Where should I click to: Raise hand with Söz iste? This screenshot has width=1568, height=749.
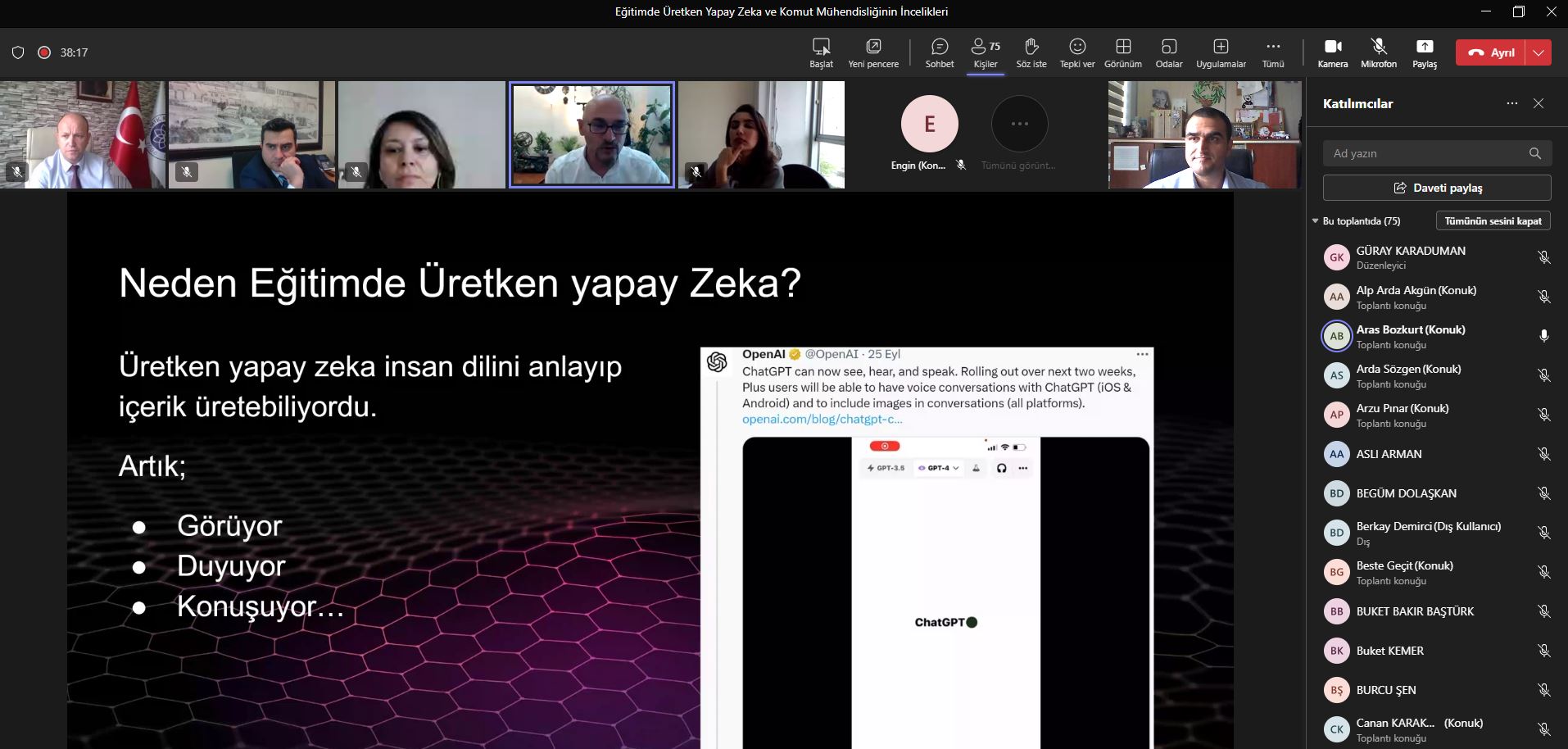pyautogui.click(x=1031, y=52)
